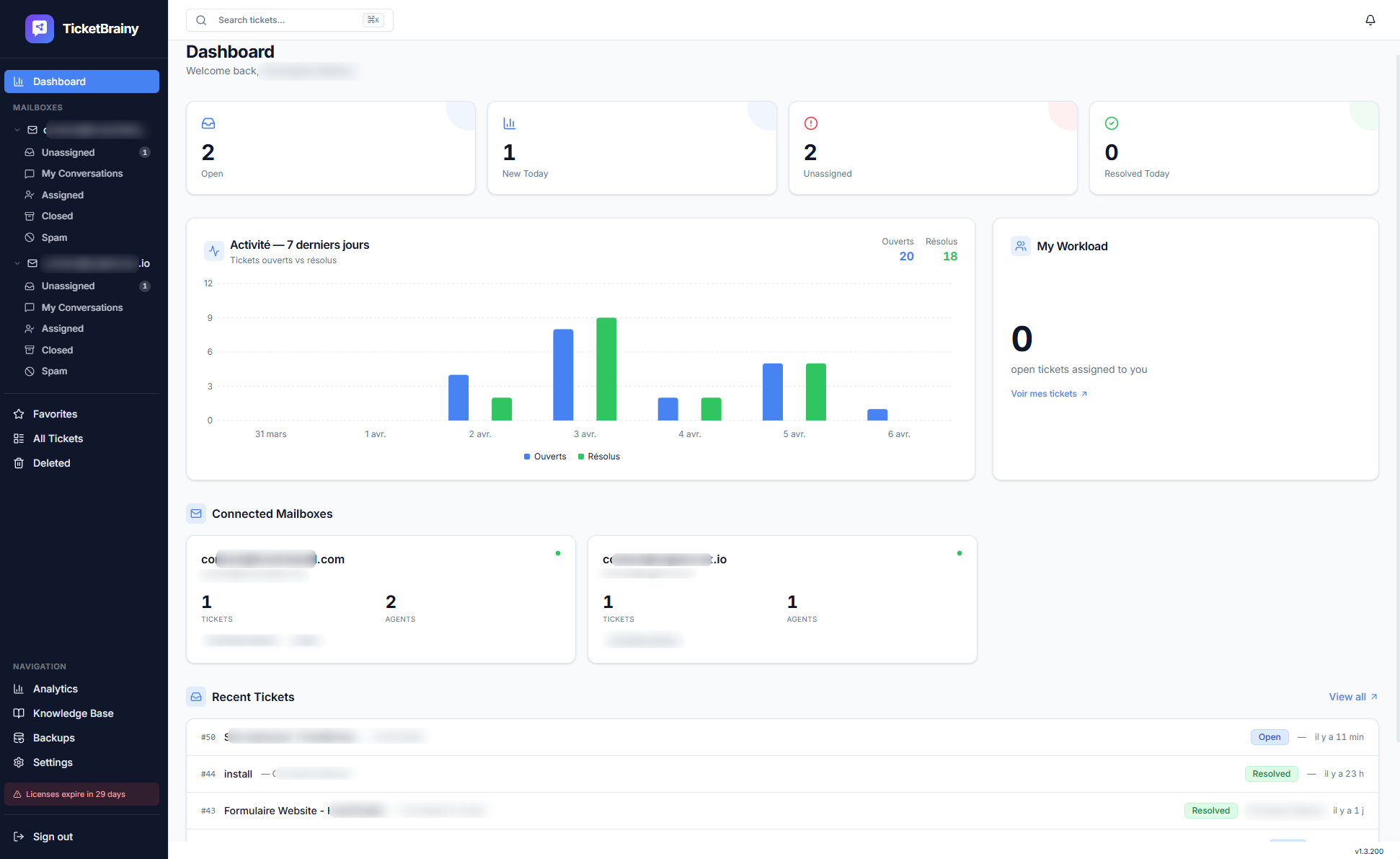
Task: Toggle the Ouverts legend series
Action: [545, 457]
